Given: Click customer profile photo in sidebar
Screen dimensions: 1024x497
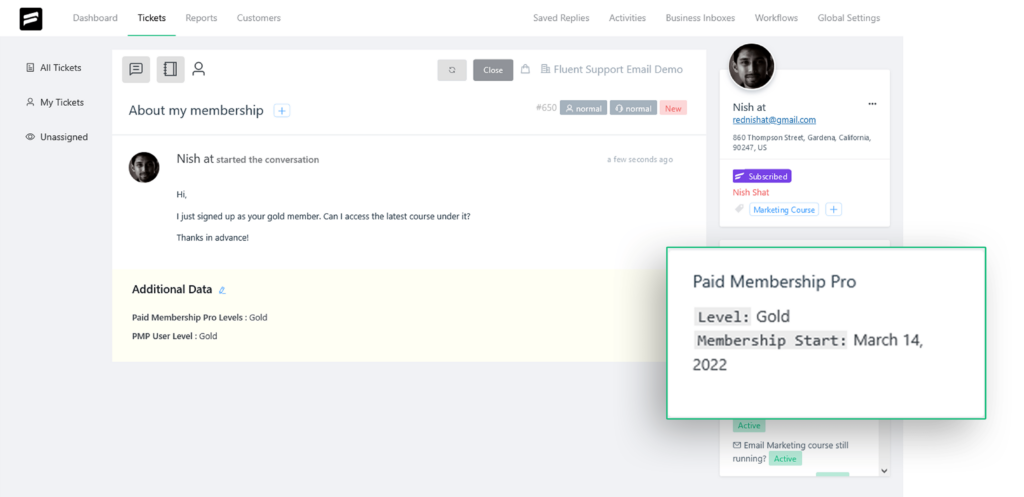Looking at the screenshot, I should (x=751, y=67).
